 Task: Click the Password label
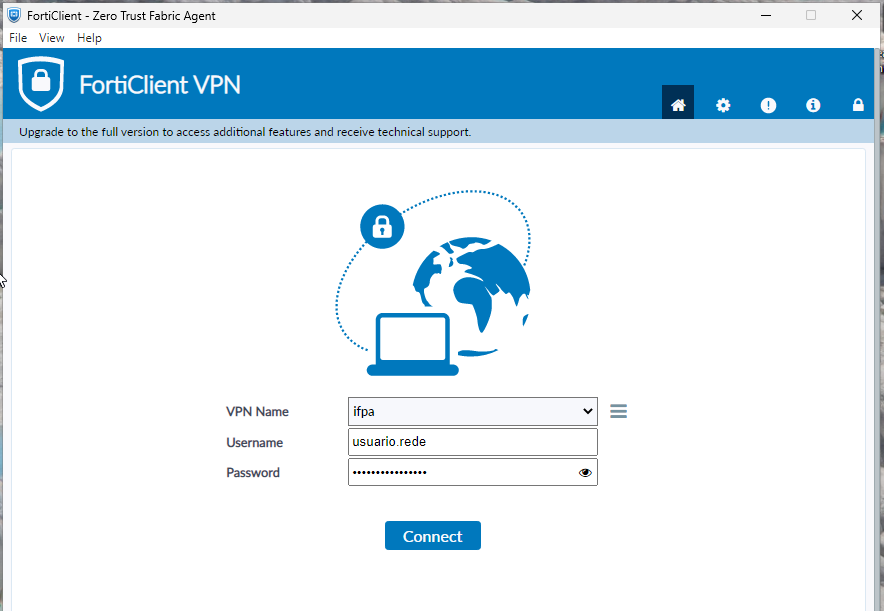point(253,473)
